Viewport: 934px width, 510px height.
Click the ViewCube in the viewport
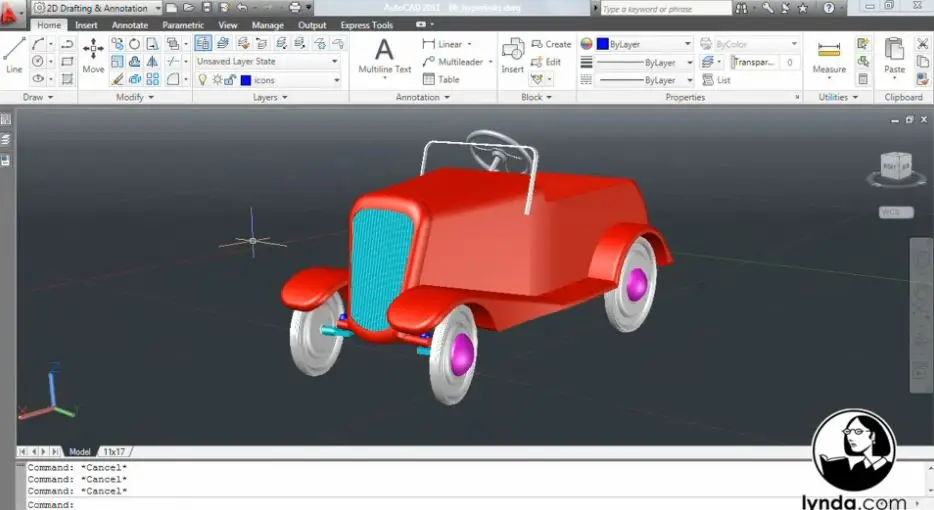pyautogui.click(x=895, y=166)
